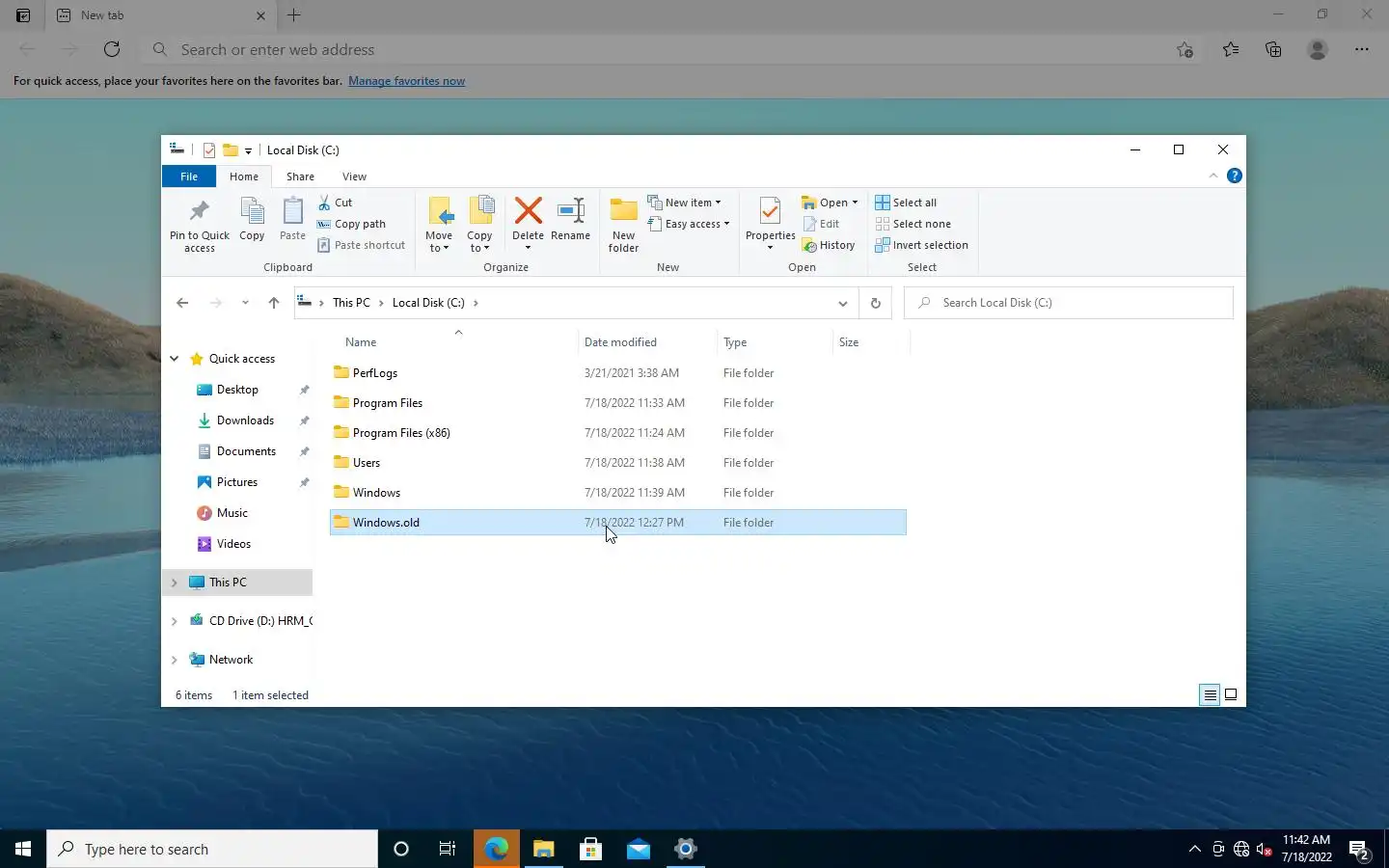Image resolution: width=1389 pixels, height=868 pixels.
Task: Click Select none
Action: click(x=912, y=224)
